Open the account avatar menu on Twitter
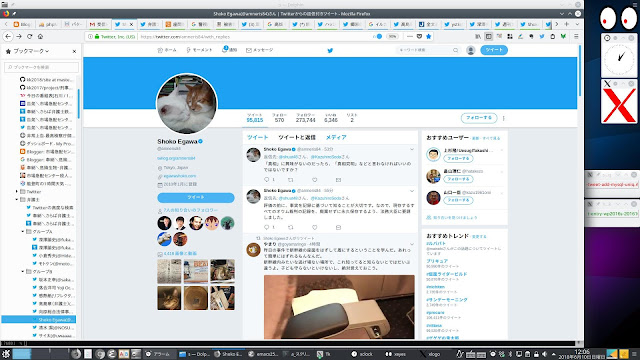640x360 pixels. coord(471,50)
